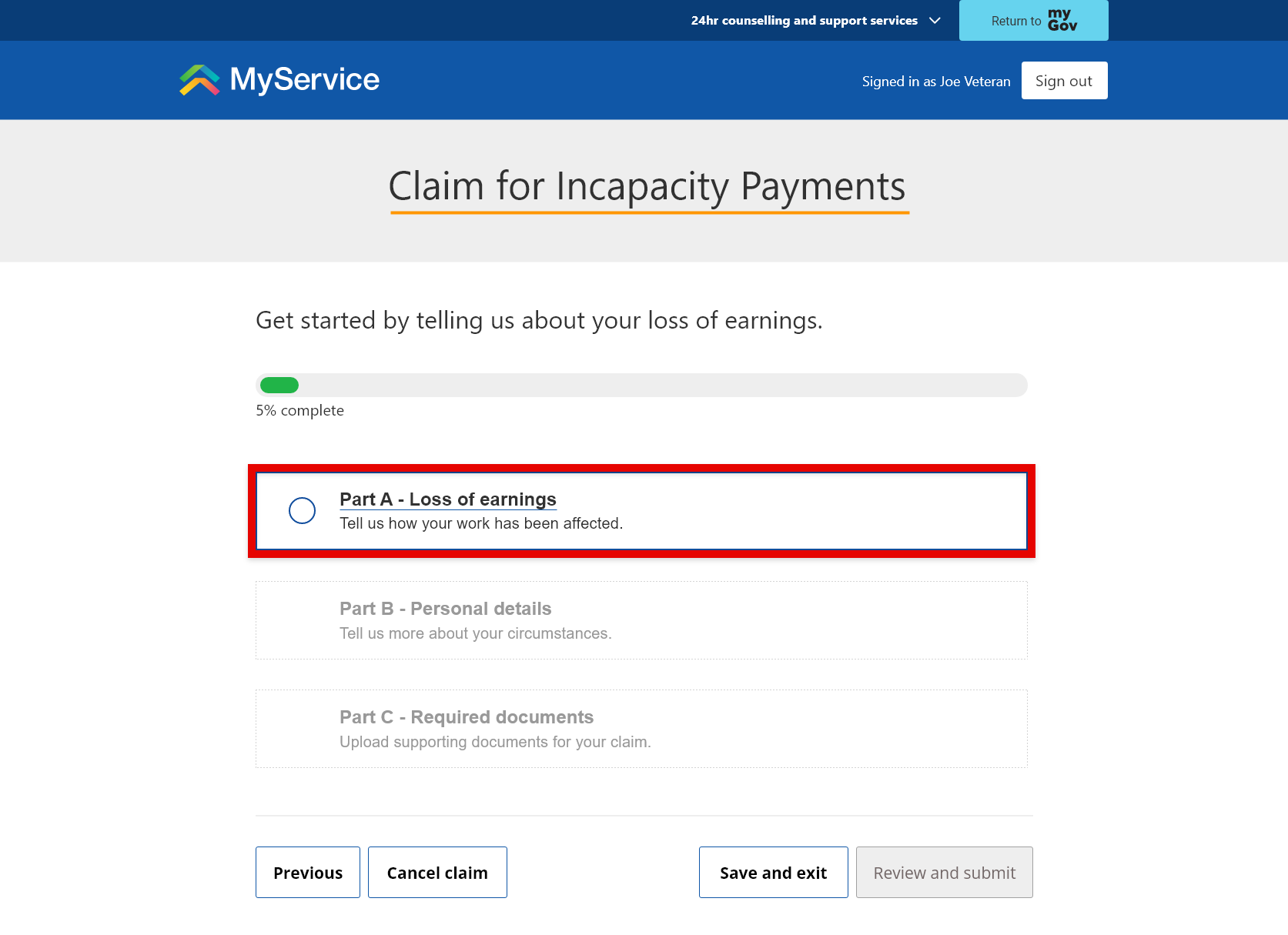Click the green progress bar

pos(279,386)
